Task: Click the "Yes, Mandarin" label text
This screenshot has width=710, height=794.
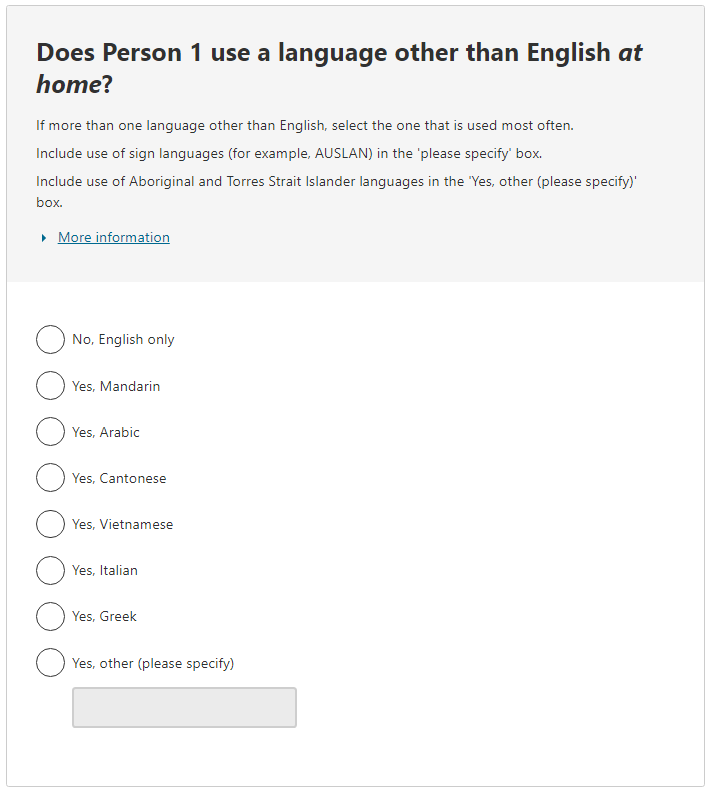Action: click(x=116, y=386)
